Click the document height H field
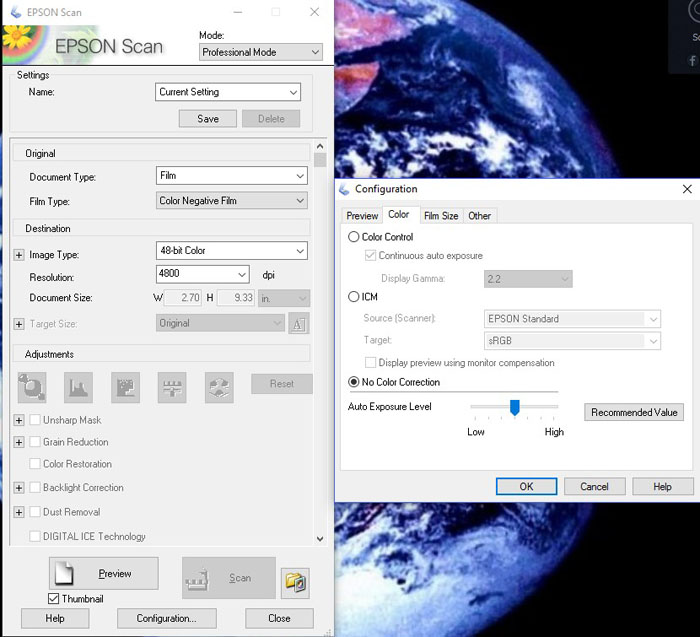Image resolution: width=700 pixels, height=637 pixels. pyautogui.click(x=236, y=297)
